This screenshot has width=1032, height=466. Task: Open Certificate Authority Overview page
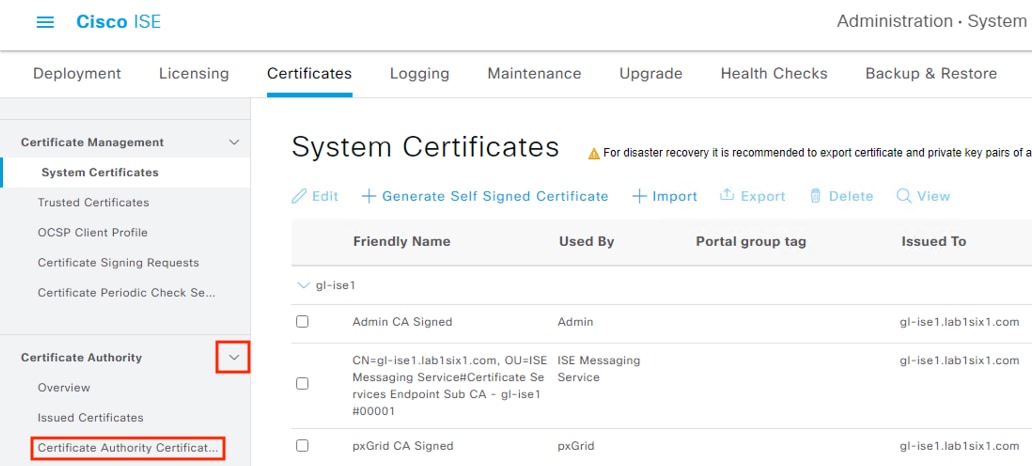(x=64, y=388)
